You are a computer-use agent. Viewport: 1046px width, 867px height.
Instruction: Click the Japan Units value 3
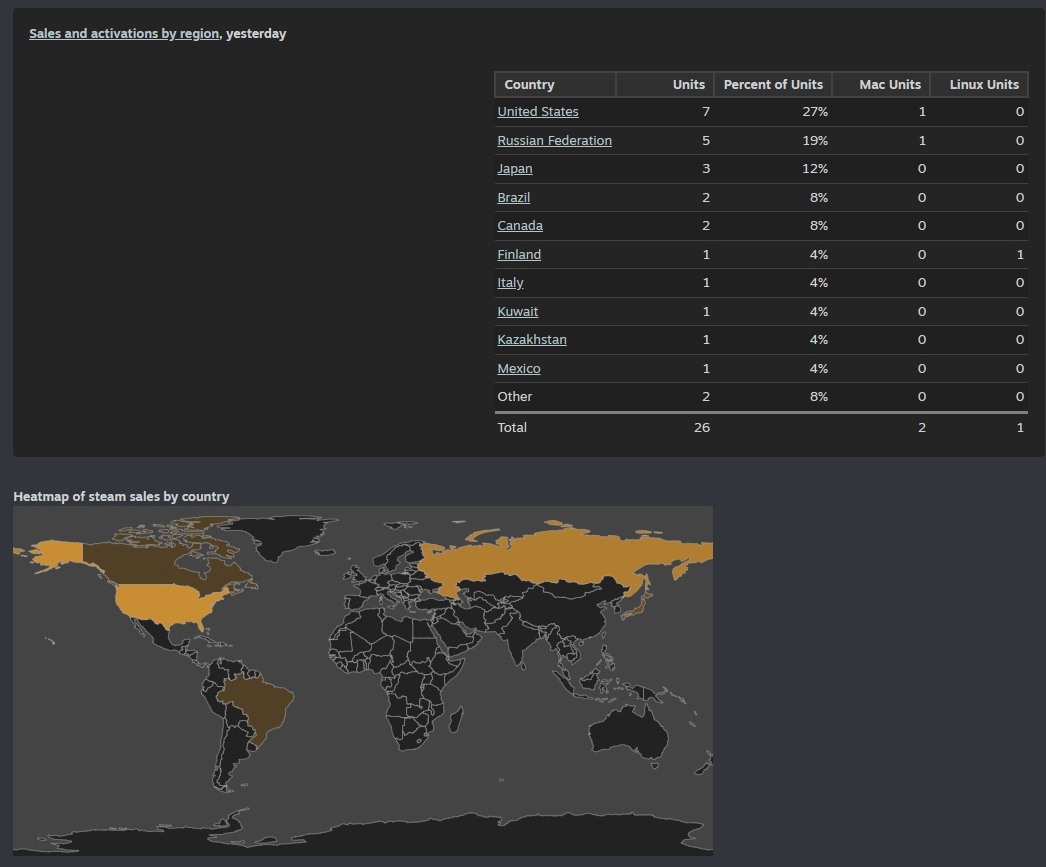(706, 169)
